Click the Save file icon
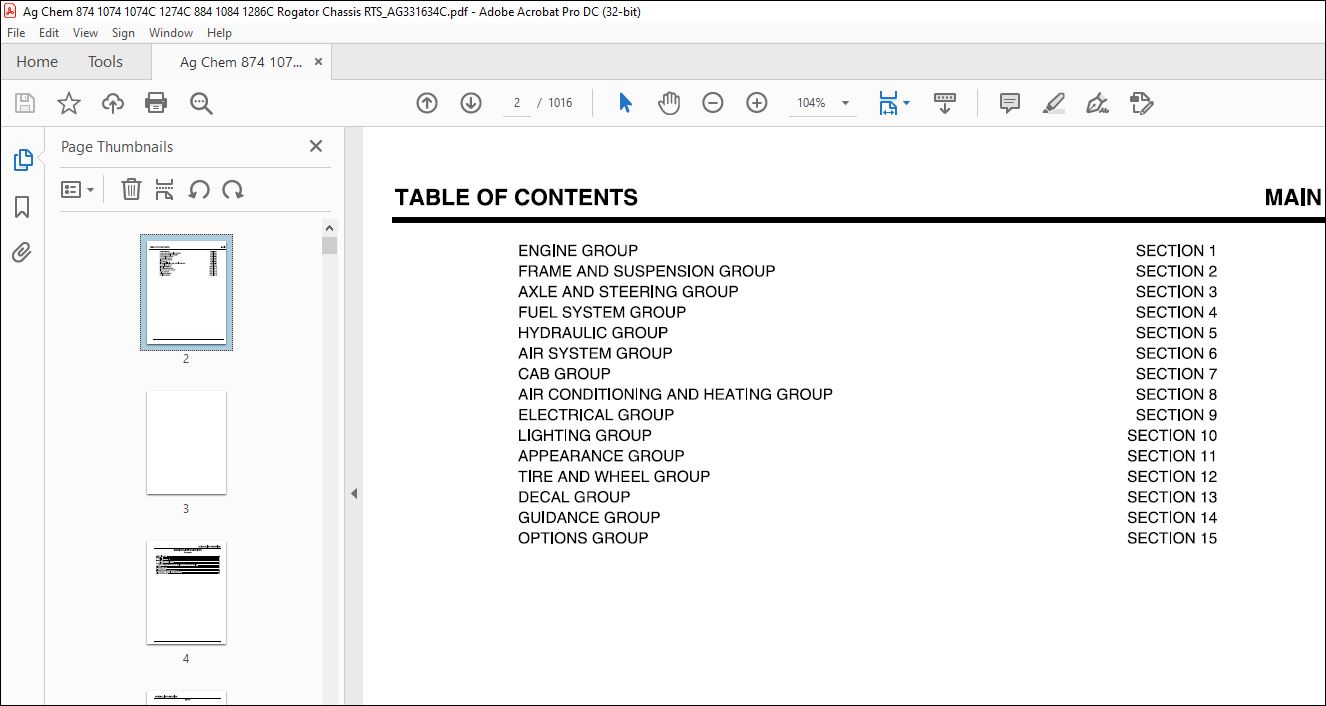The image size is (1326, 706). [25, 103]
